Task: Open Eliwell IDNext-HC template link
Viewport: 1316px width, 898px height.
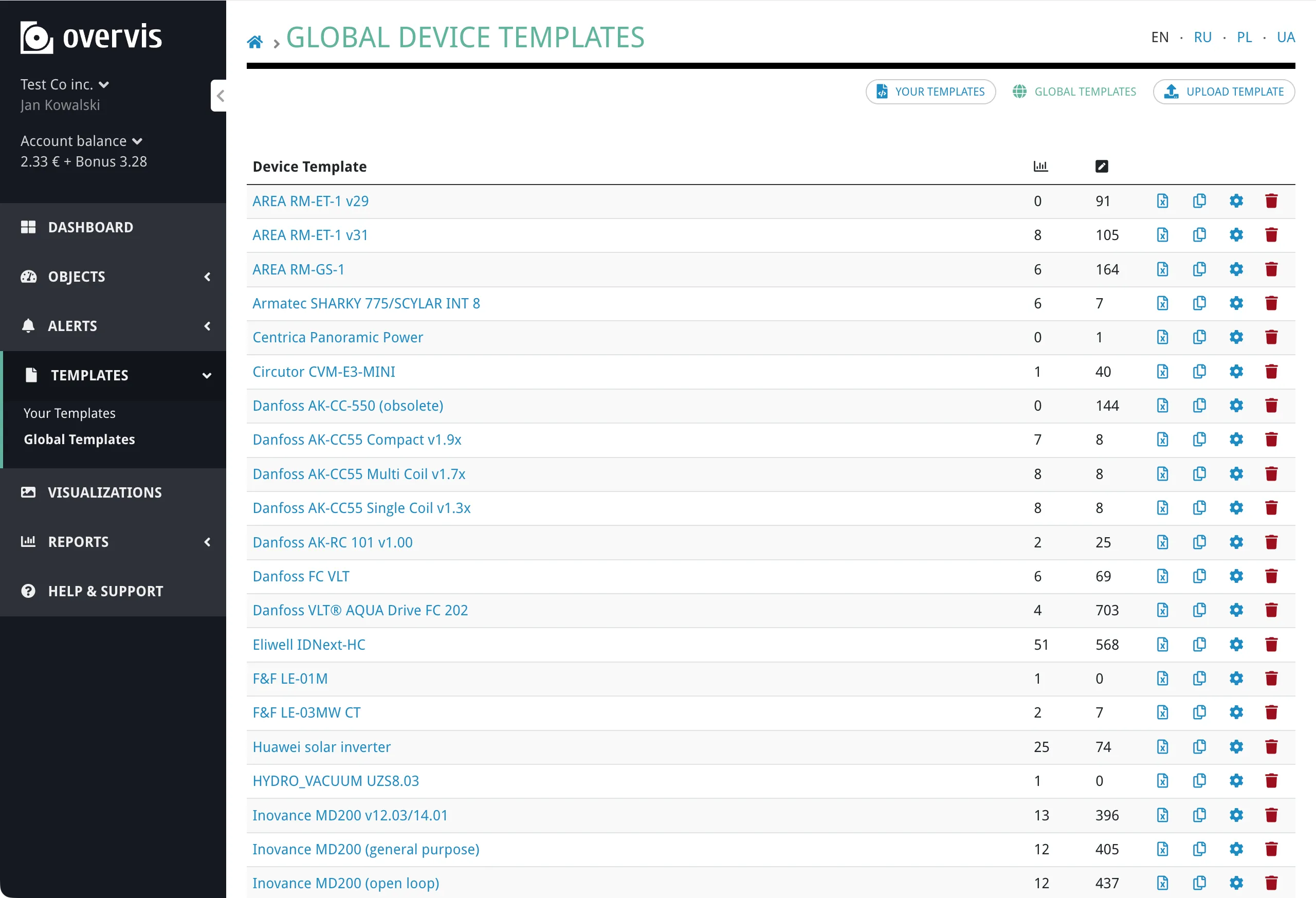Action: pos(308,645)
